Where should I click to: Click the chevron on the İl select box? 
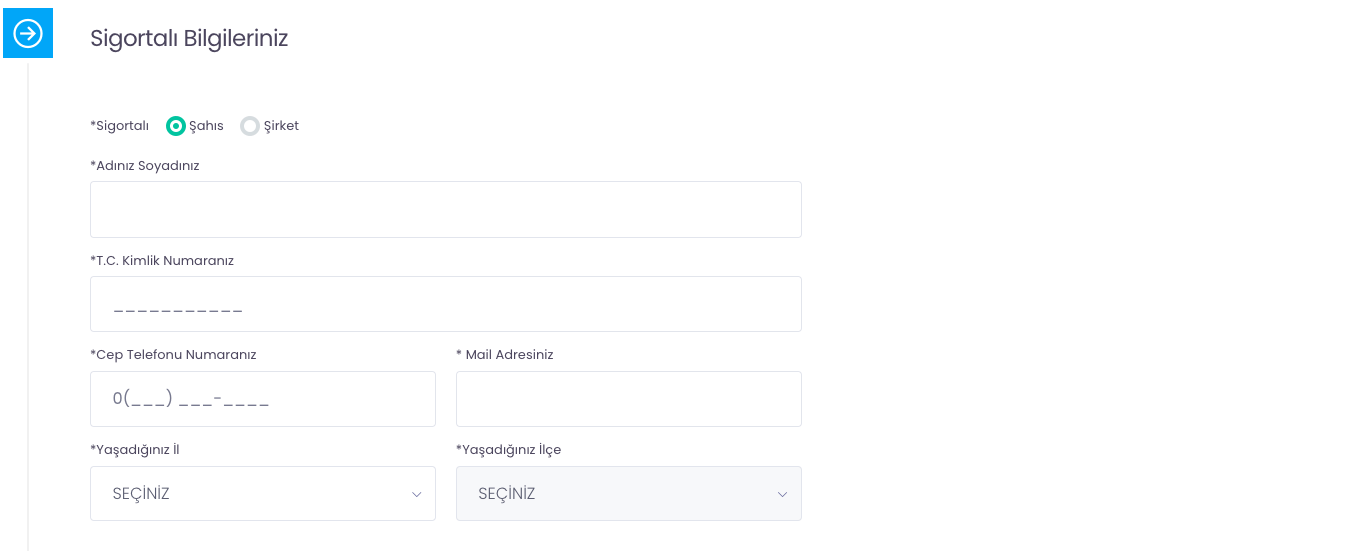pyautogui.click(x=417, y=494)
